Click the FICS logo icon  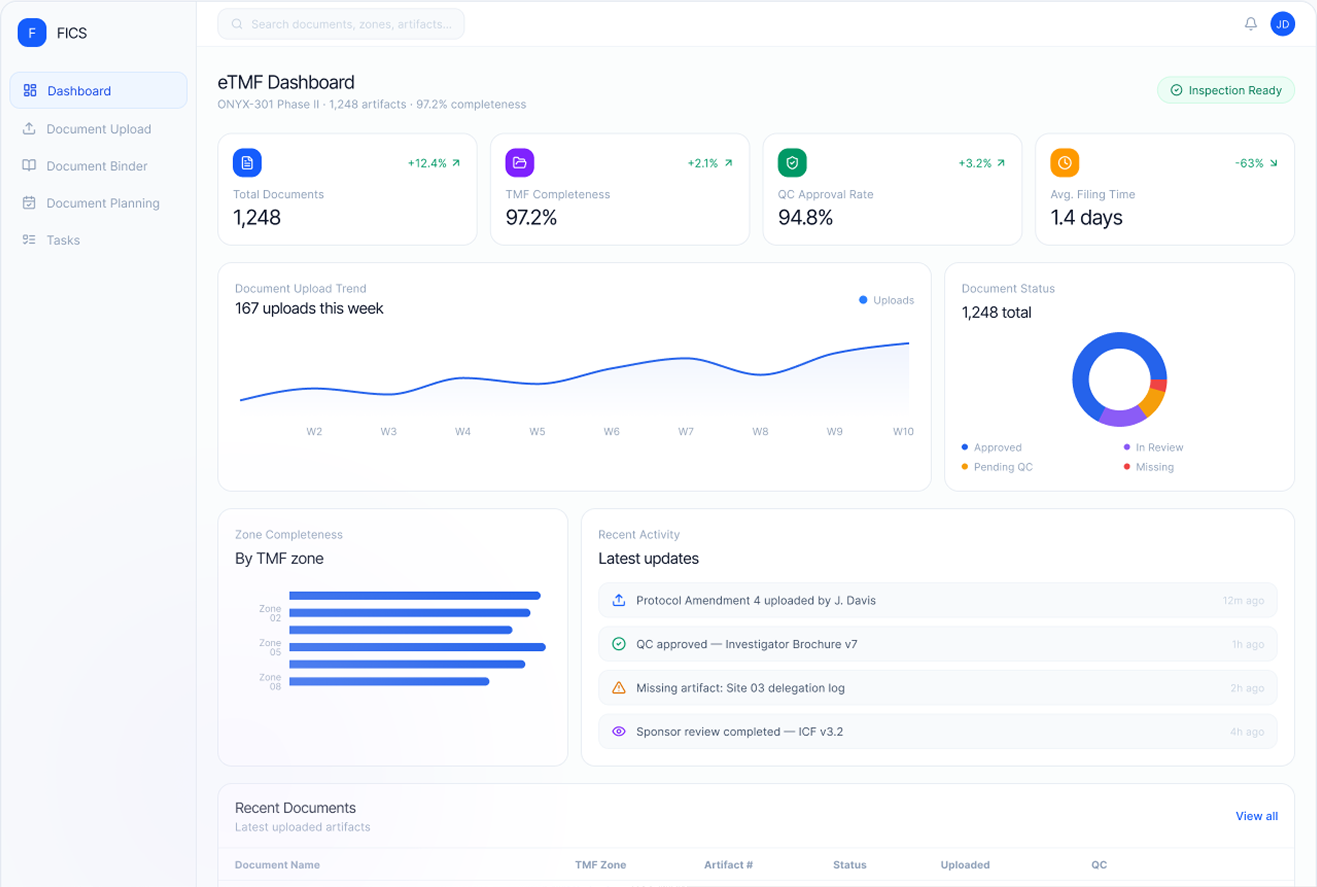click(32, 33)
